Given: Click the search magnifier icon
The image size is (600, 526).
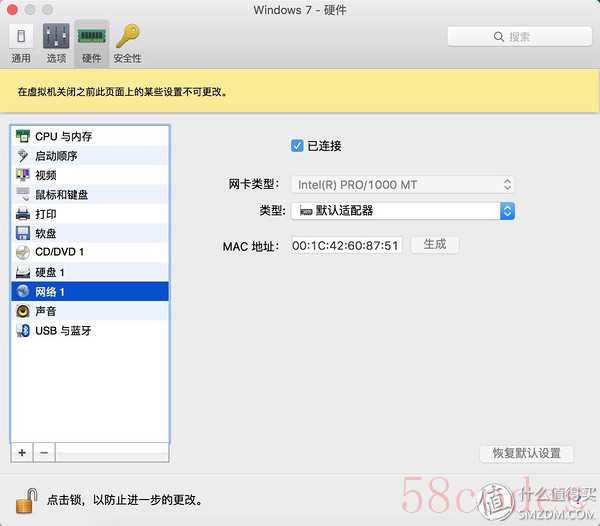Looking at the screenshot, I should (498, 37).
